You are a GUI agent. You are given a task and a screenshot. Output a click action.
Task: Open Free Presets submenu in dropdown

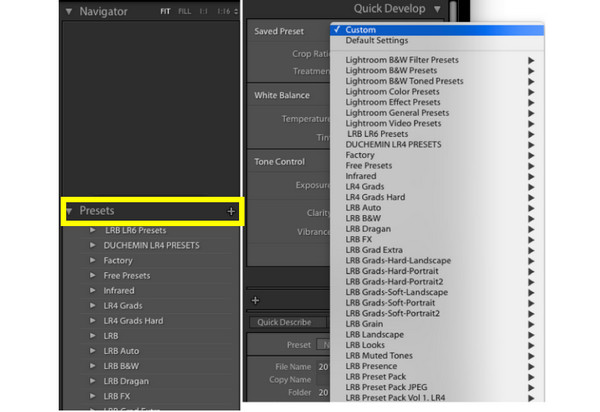point(437,166)
